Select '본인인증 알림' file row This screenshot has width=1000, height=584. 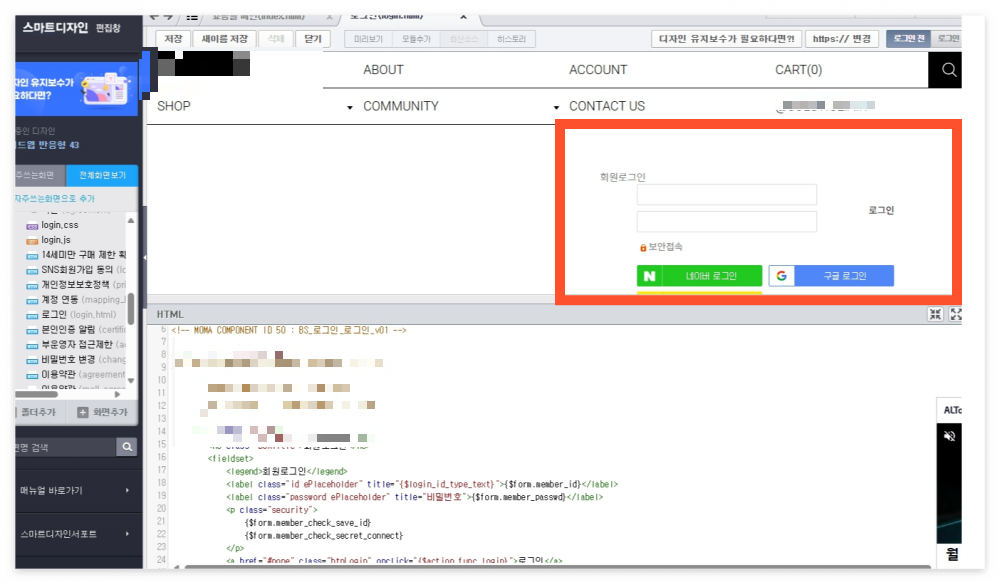[x=76, y=330]
